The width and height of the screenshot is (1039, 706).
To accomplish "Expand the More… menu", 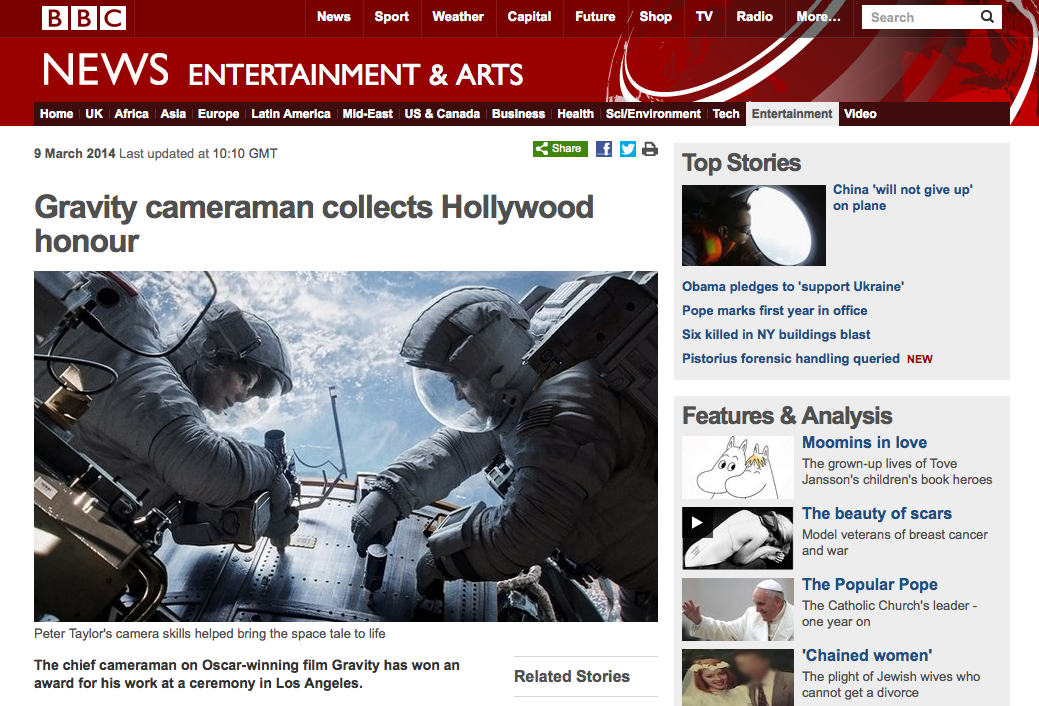I will pos(818,17).
